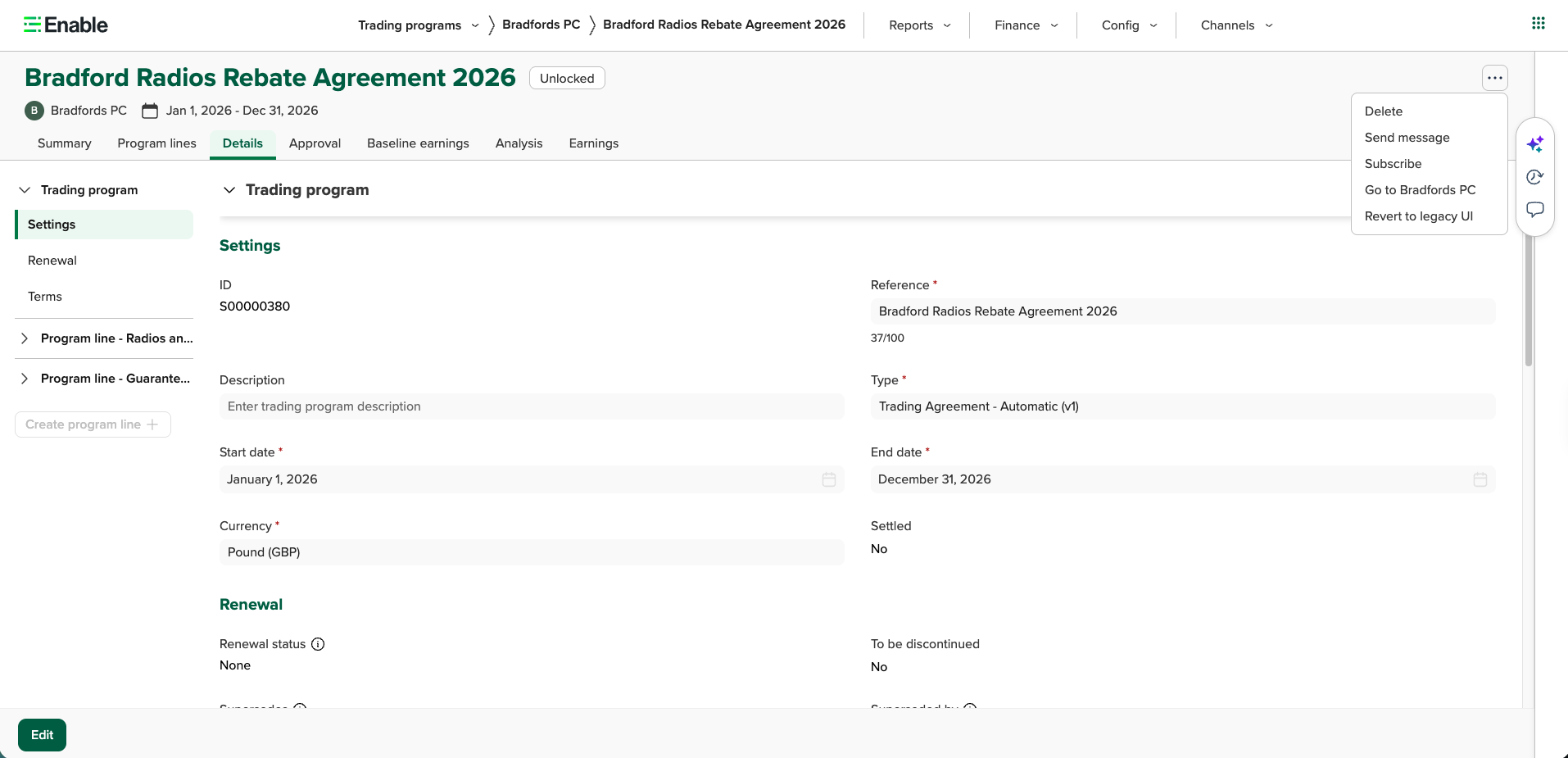Click the Renewal status info icon
The height and width of the screenshot is (758, 1568).
click(x=318, y=644)
